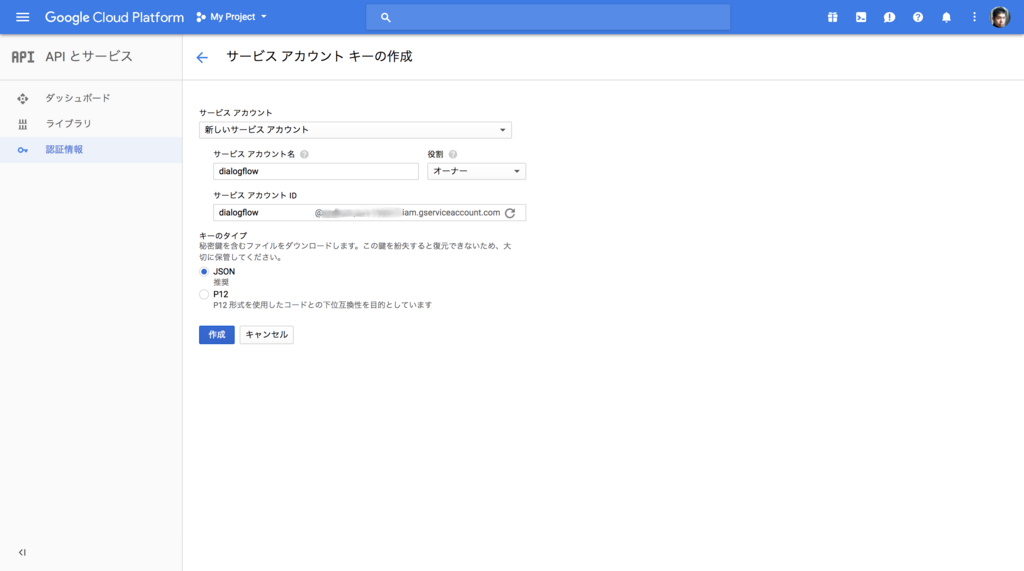The height and width of the screenshot is (571, 1024).
Task: Go to ダッシュボード in sidebar
Action: (x=78, y=98)
